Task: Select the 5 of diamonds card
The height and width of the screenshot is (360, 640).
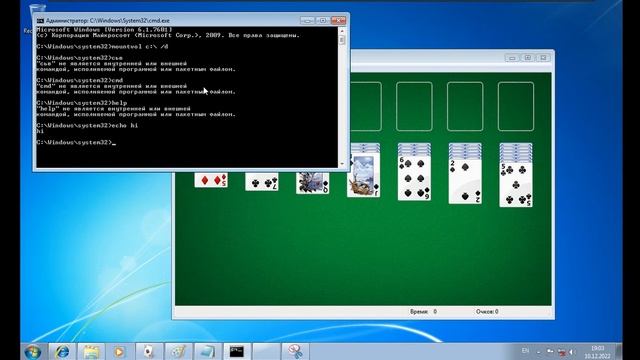Action: click(x=211, y=180)
